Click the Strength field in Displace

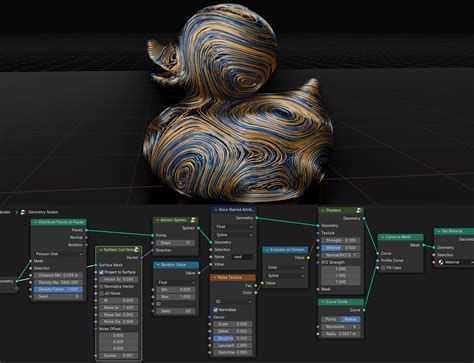point(341,240)
